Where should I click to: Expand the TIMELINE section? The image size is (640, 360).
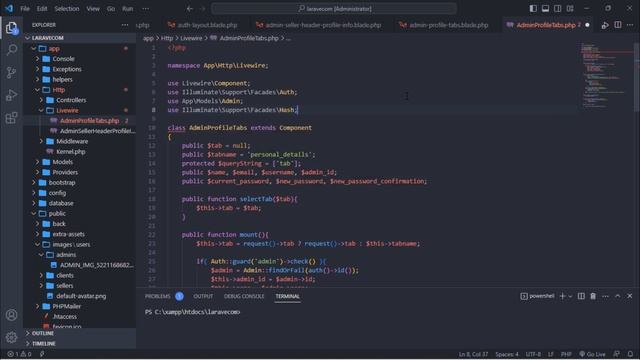(80, 344)
